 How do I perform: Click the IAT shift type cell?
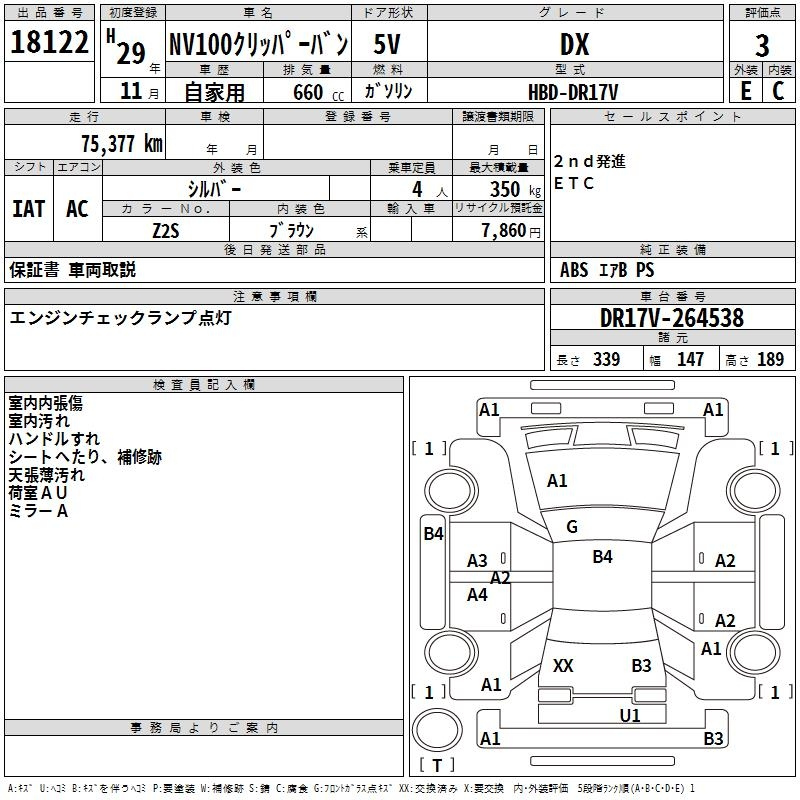(x=28, y=209)
